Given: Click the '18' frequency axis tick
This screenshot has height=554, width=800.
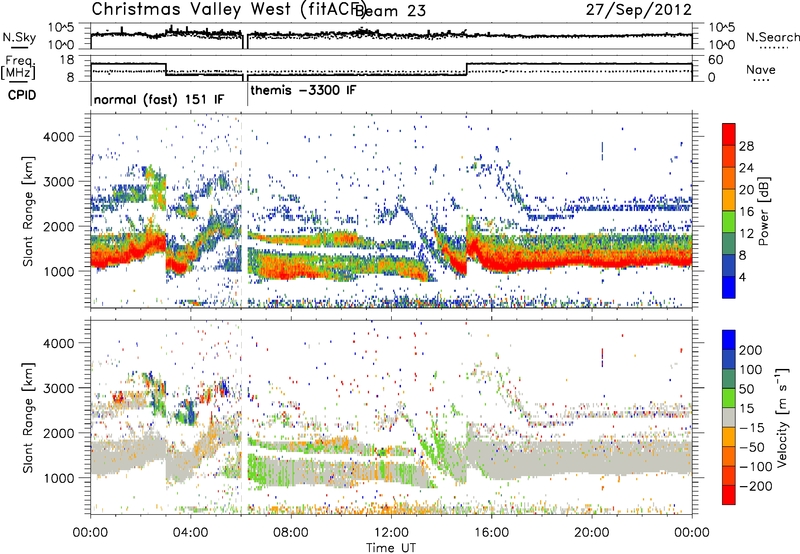Looking at the screenshot, I should [x=66, y=60].
